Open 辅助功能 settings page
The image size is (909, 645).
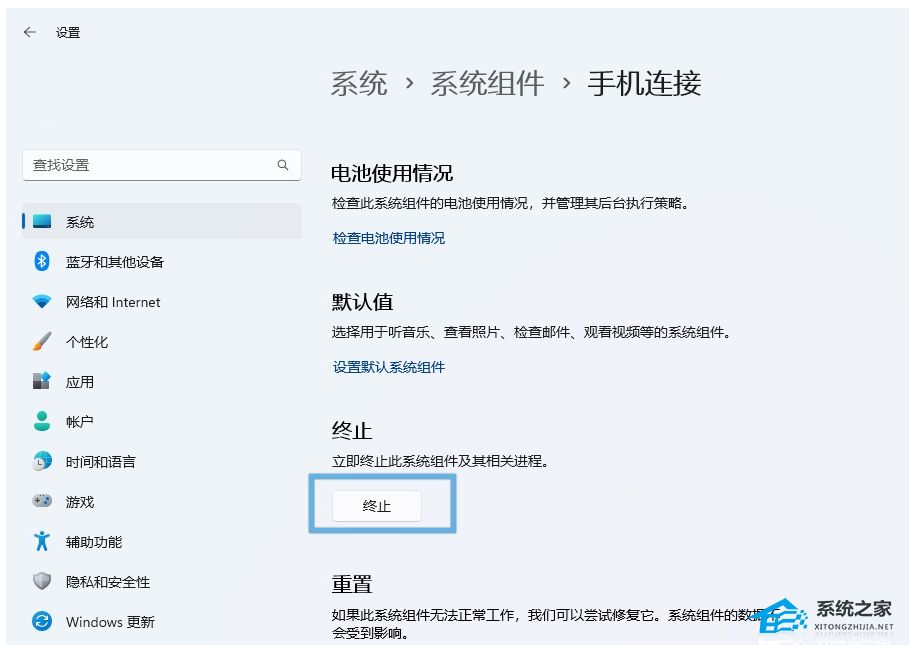tap(94, 542)
